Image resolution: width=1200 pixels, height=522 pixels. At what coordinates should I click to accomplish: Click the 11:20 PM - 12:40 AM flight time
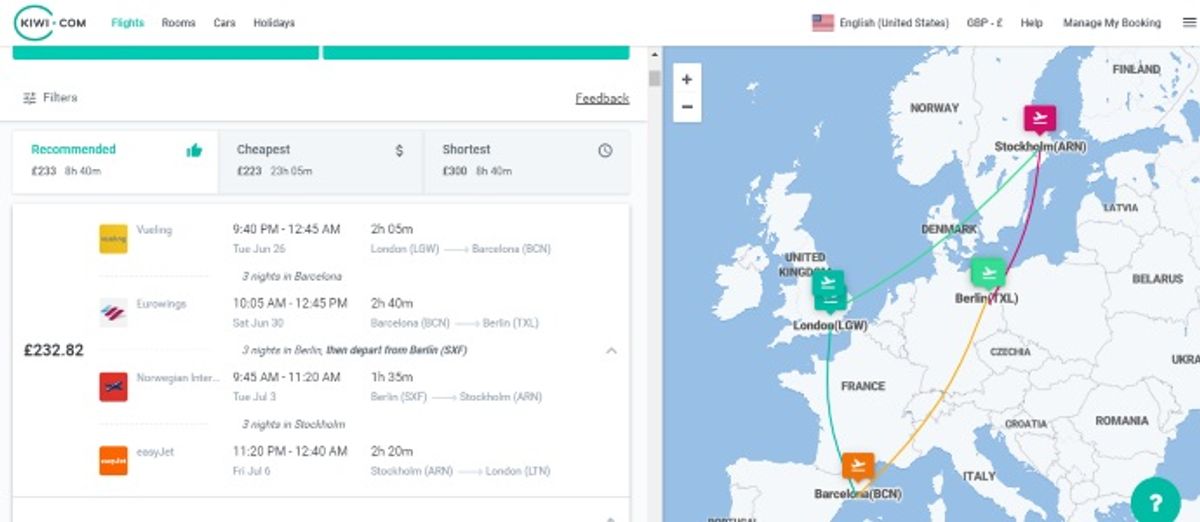290,451
